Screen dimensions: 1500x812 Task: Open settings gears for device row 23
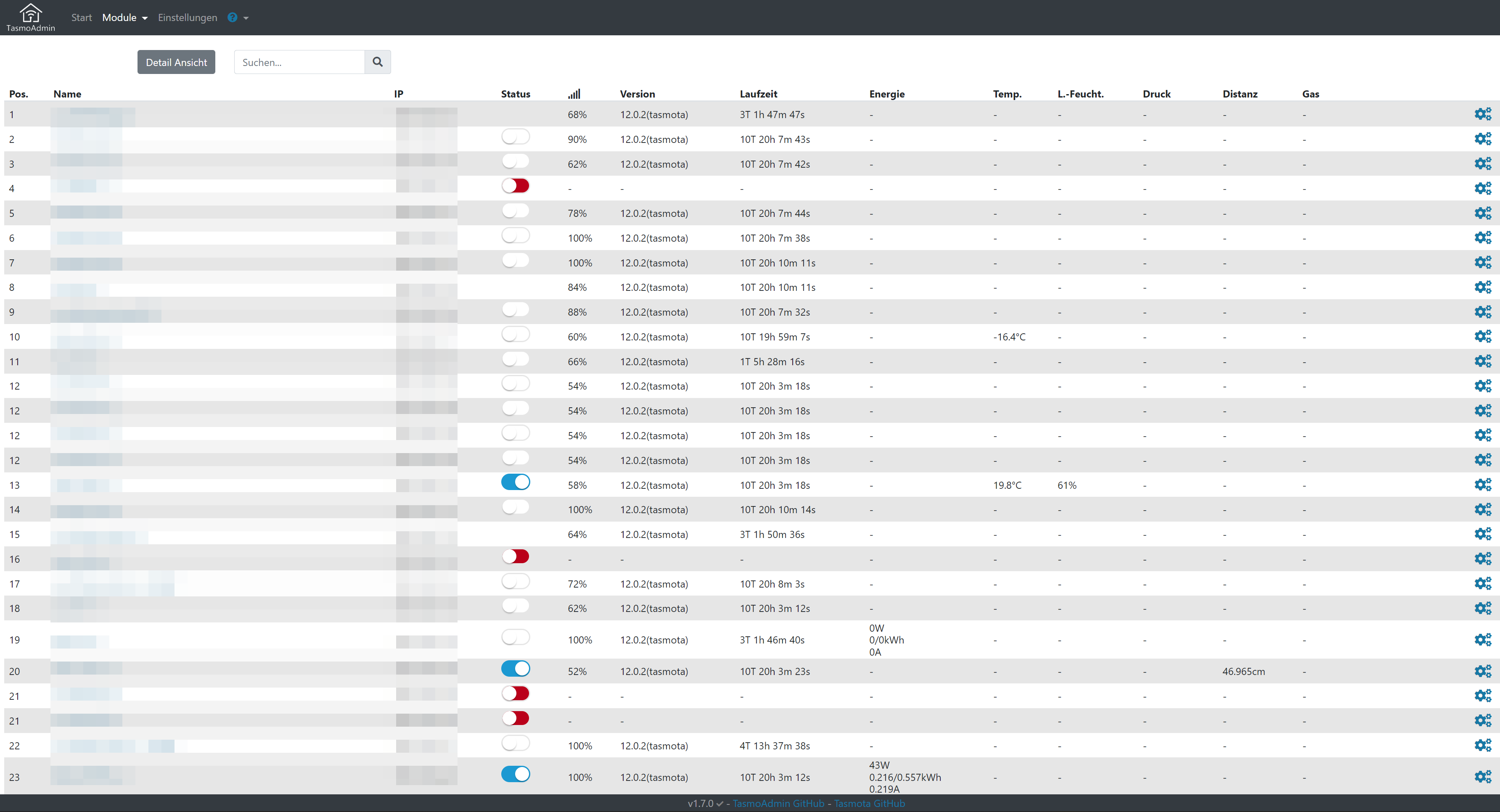[1482, 777]
